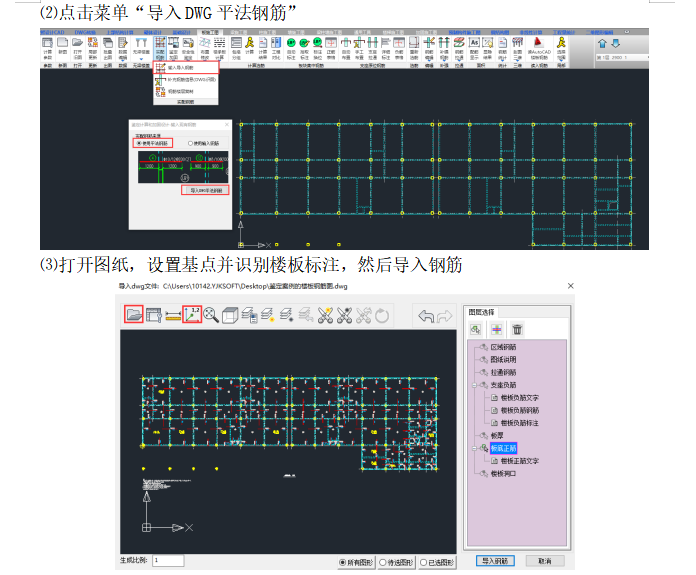Select the 板厚 tree item
The height and width of the screenshot is (575, 696).
tap(497, 436)
